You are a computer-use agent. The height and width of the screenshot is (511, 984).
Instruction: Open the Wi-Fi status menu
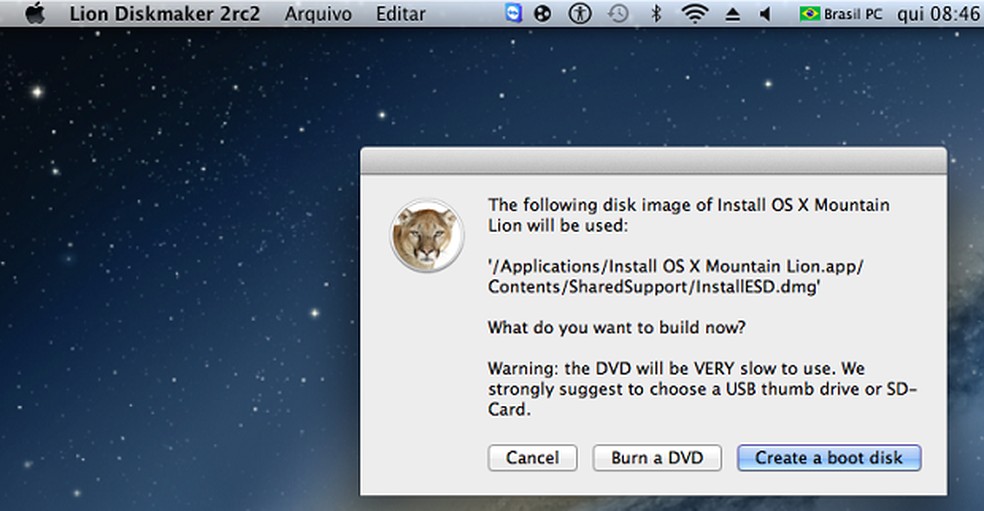tap(694, 14)
